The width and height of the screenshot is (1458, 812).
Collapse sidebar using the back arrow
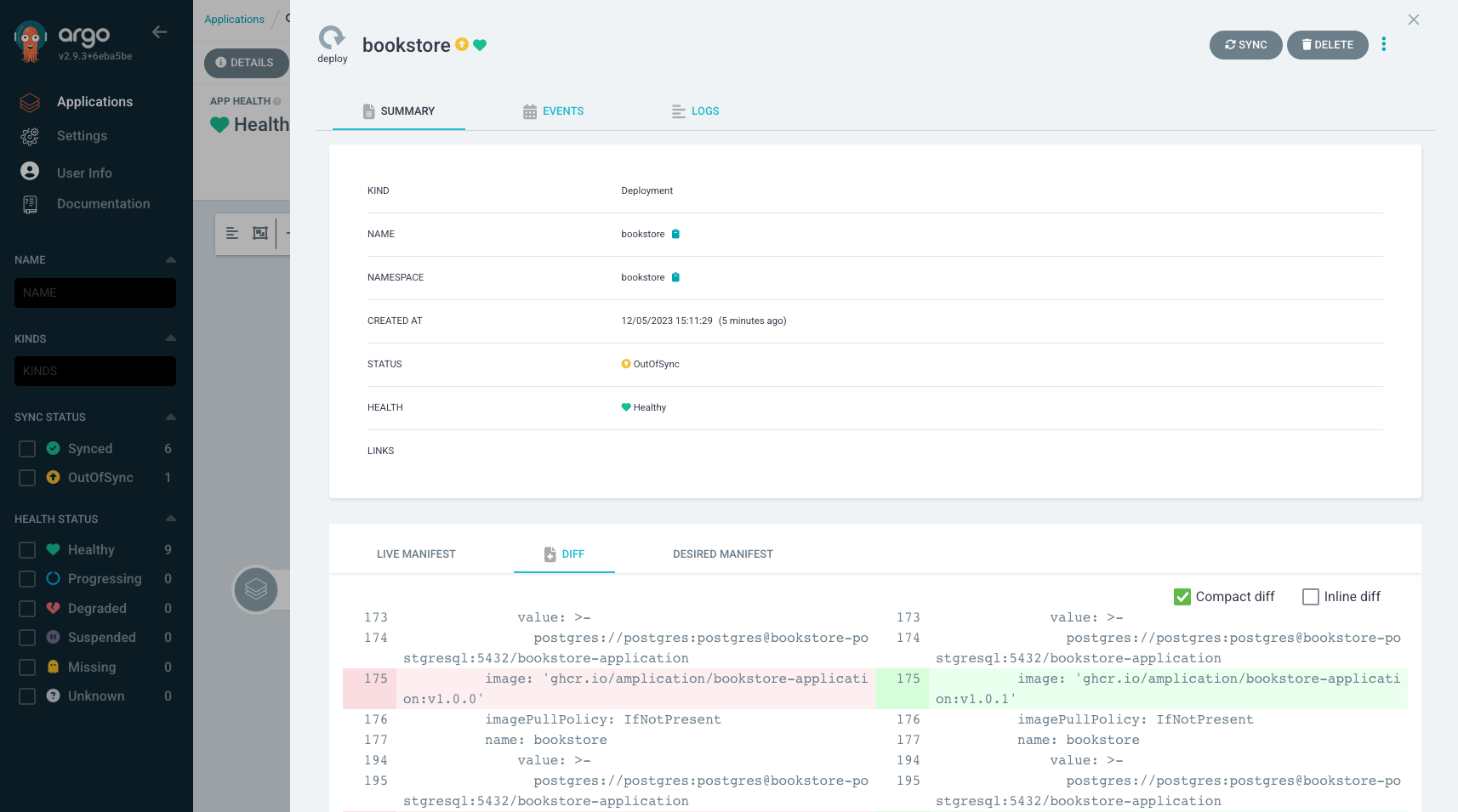(159, 32)
